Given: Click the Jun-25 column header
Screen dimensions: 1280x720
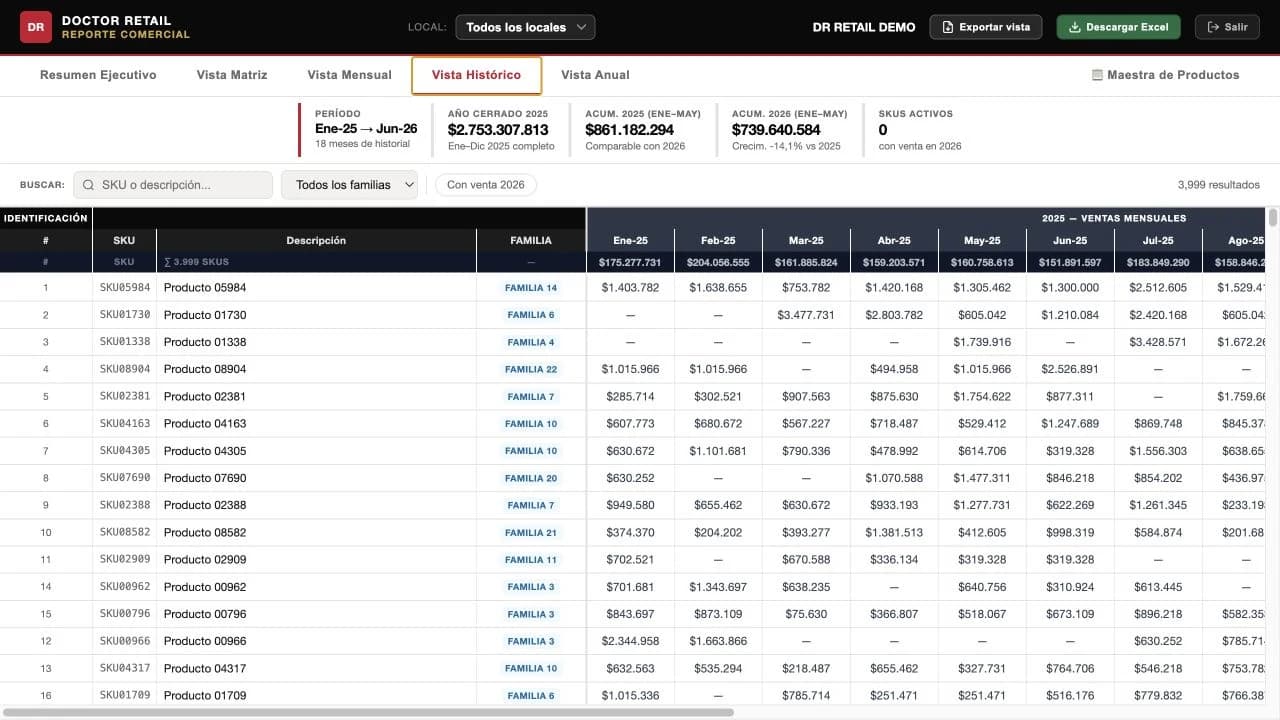Looking at the screenshot, I should click(x=1070, y=240).
